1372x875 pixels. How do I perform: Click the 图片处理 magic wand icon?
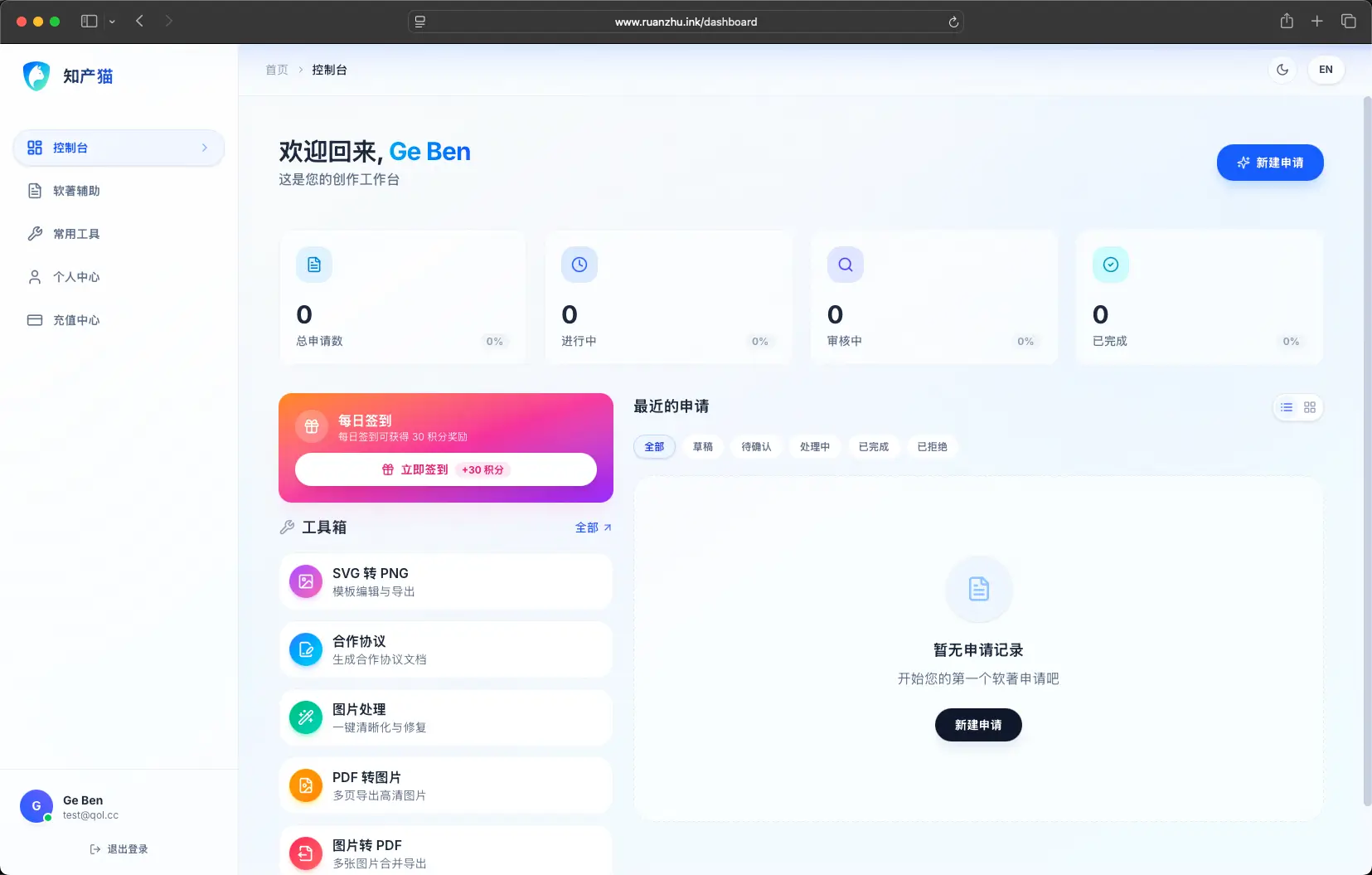(x=306, y=717)
